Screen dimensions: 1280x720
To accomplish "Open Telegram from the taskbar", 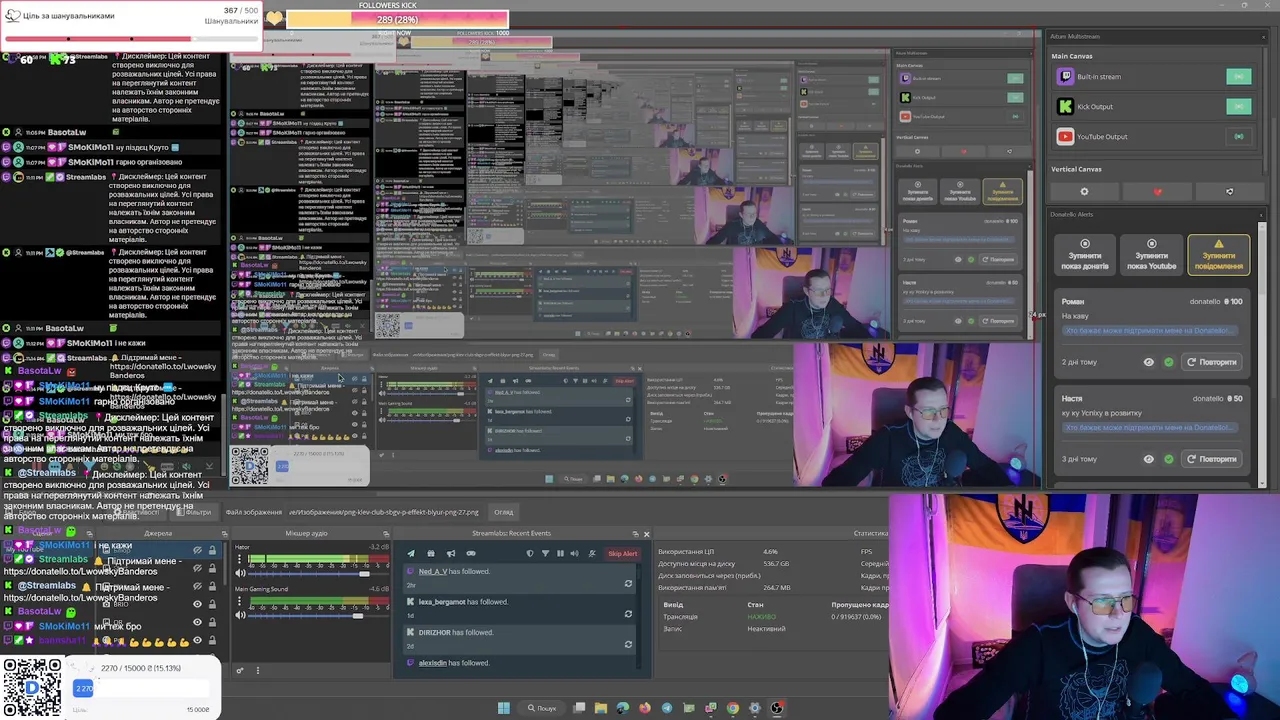I will [x=667, y=708].
